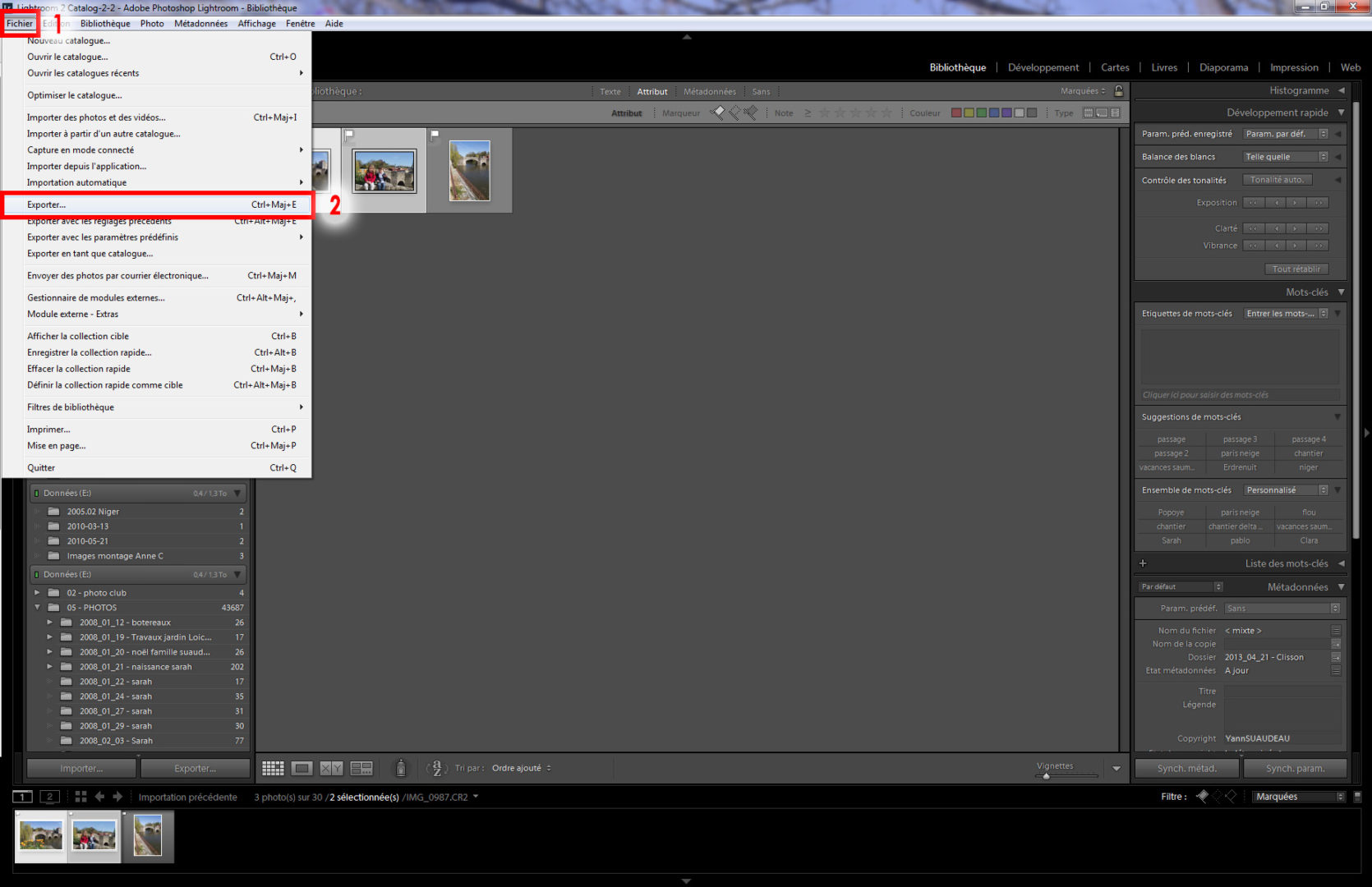Switch to Loupe view mode
Image resolution: width=1372 pixels, height=887 pixels.
pyautogui.click(x=302, y=768)
